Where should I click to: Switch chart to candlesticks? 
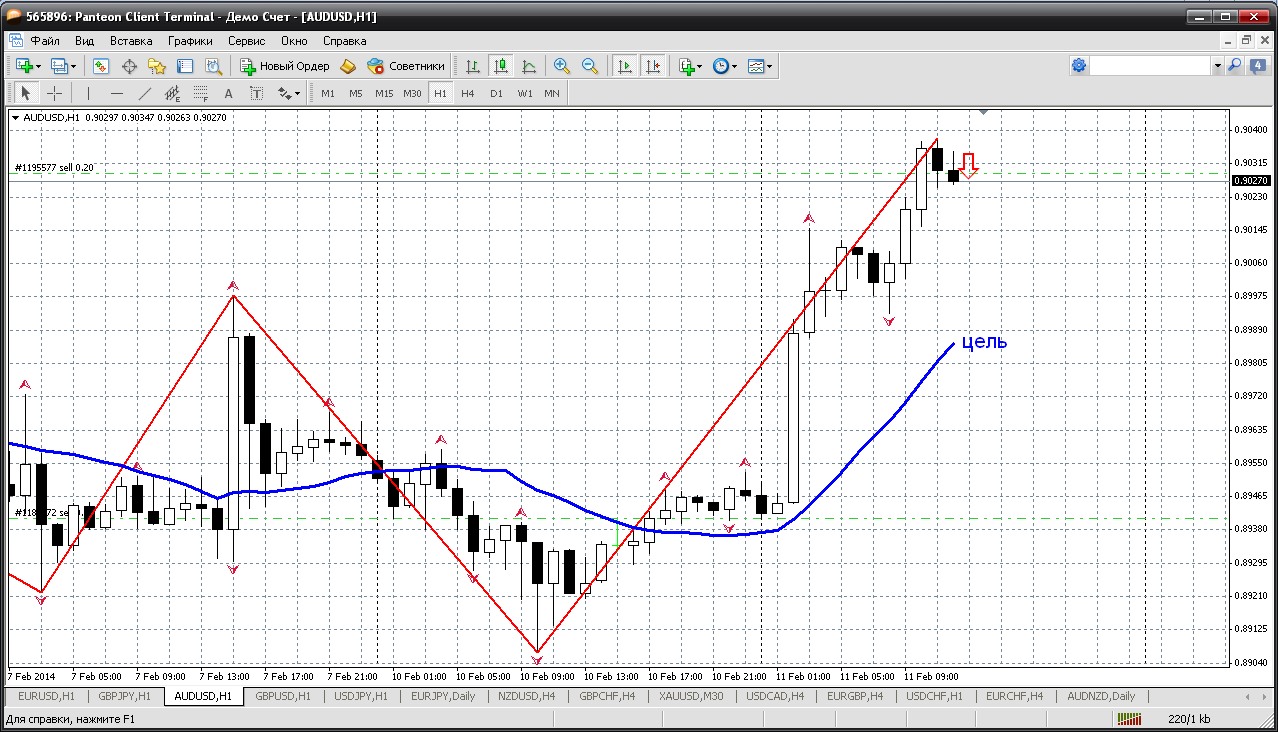(501, 66)
